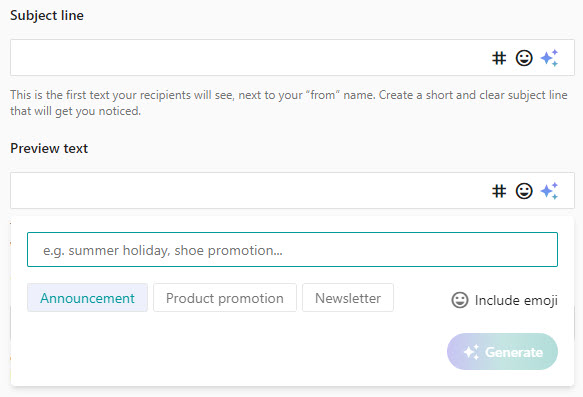The height and width of the screenshot is (397, 583).
Task: Insert personalization tag in Subject line field
Action: click(x=499, y=58)
